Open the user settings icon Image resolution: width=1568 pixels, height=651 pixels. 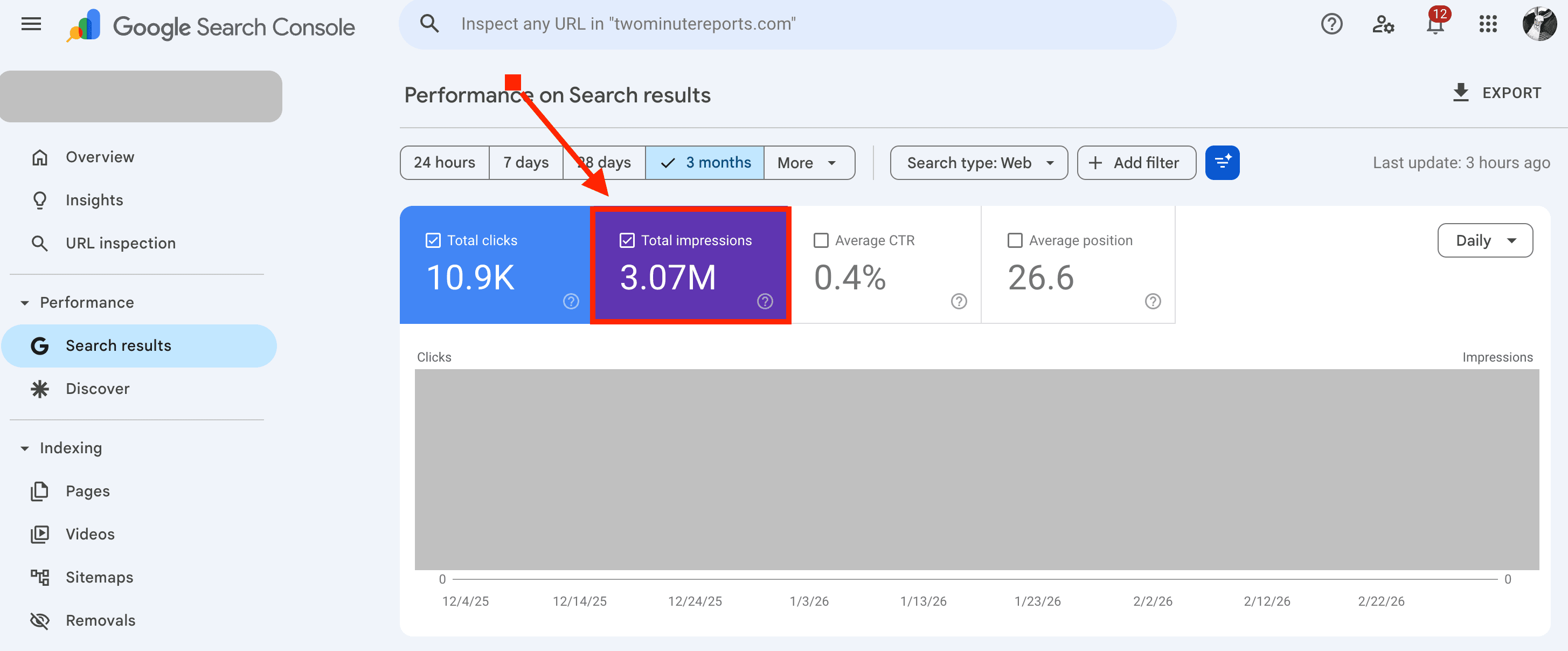click(1383, 24)
